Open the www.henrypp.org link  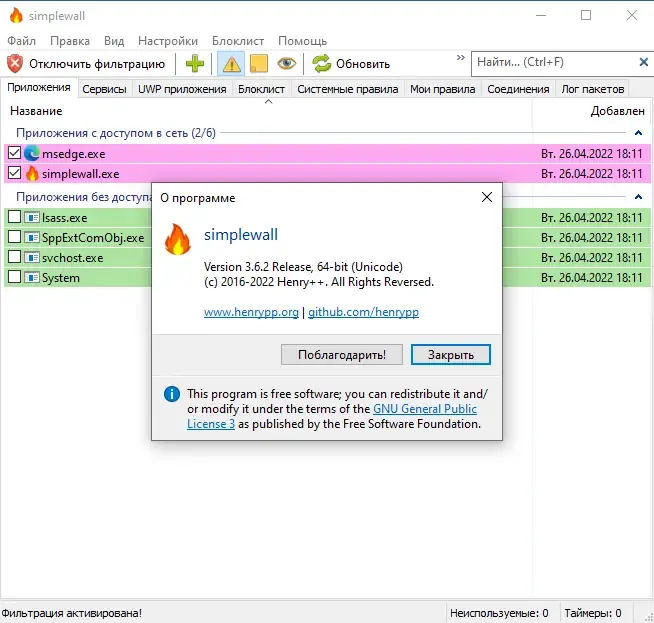(251, 312)
